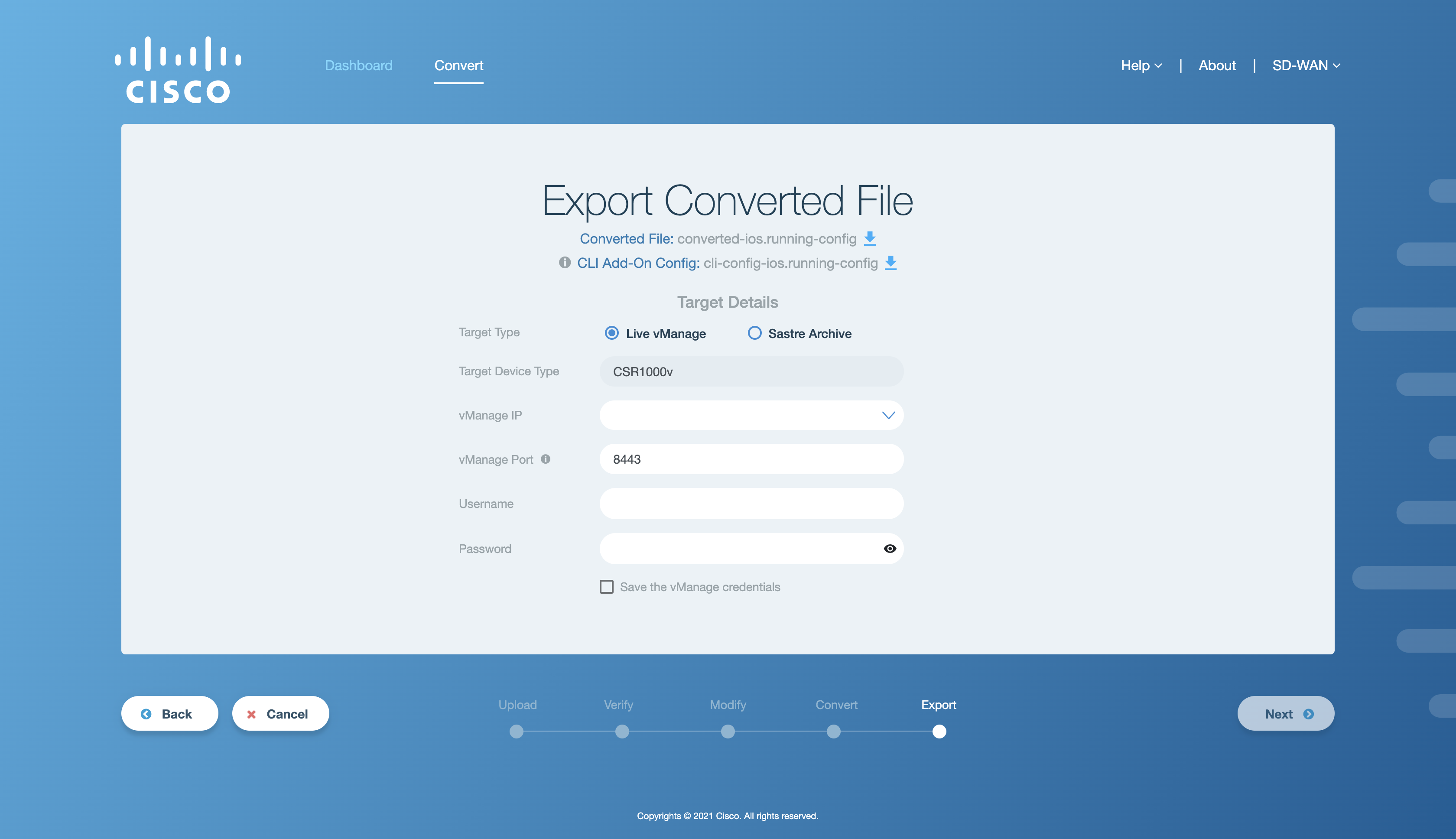
Task: Click the Cancel button X icon
Action: tap(254, 714)
